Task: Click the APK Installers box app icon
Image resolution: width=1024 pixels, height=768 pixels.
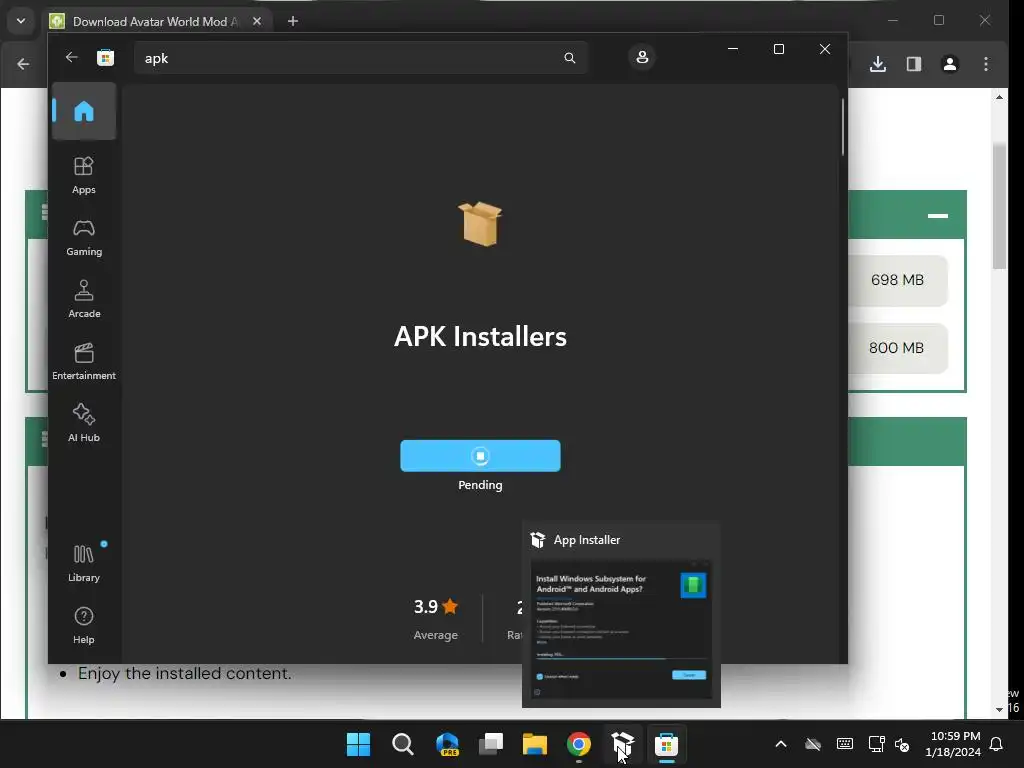Action: (480, 224)
